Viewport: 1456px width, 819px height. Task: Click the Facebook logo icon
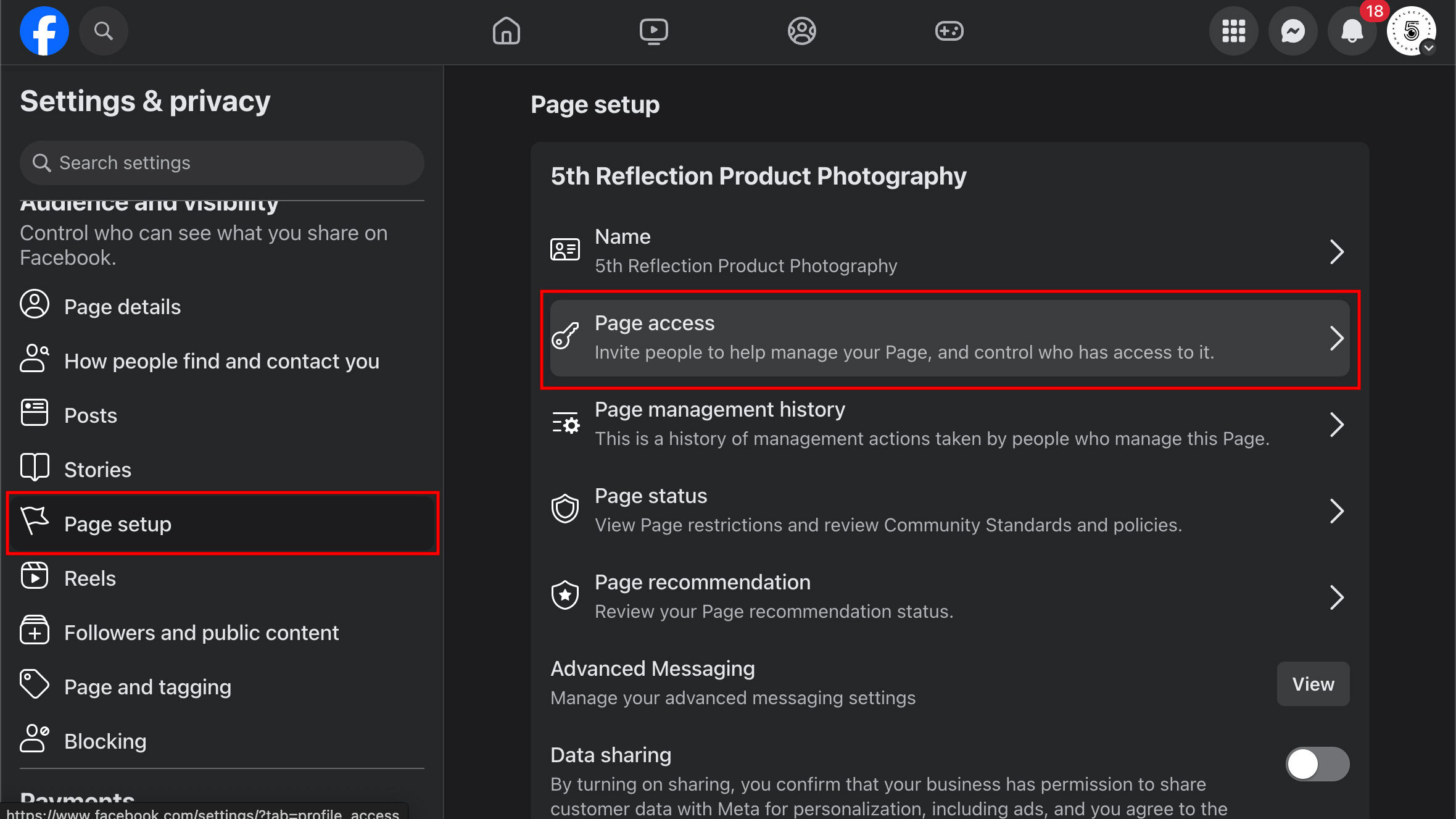click(x=44, y=31)
